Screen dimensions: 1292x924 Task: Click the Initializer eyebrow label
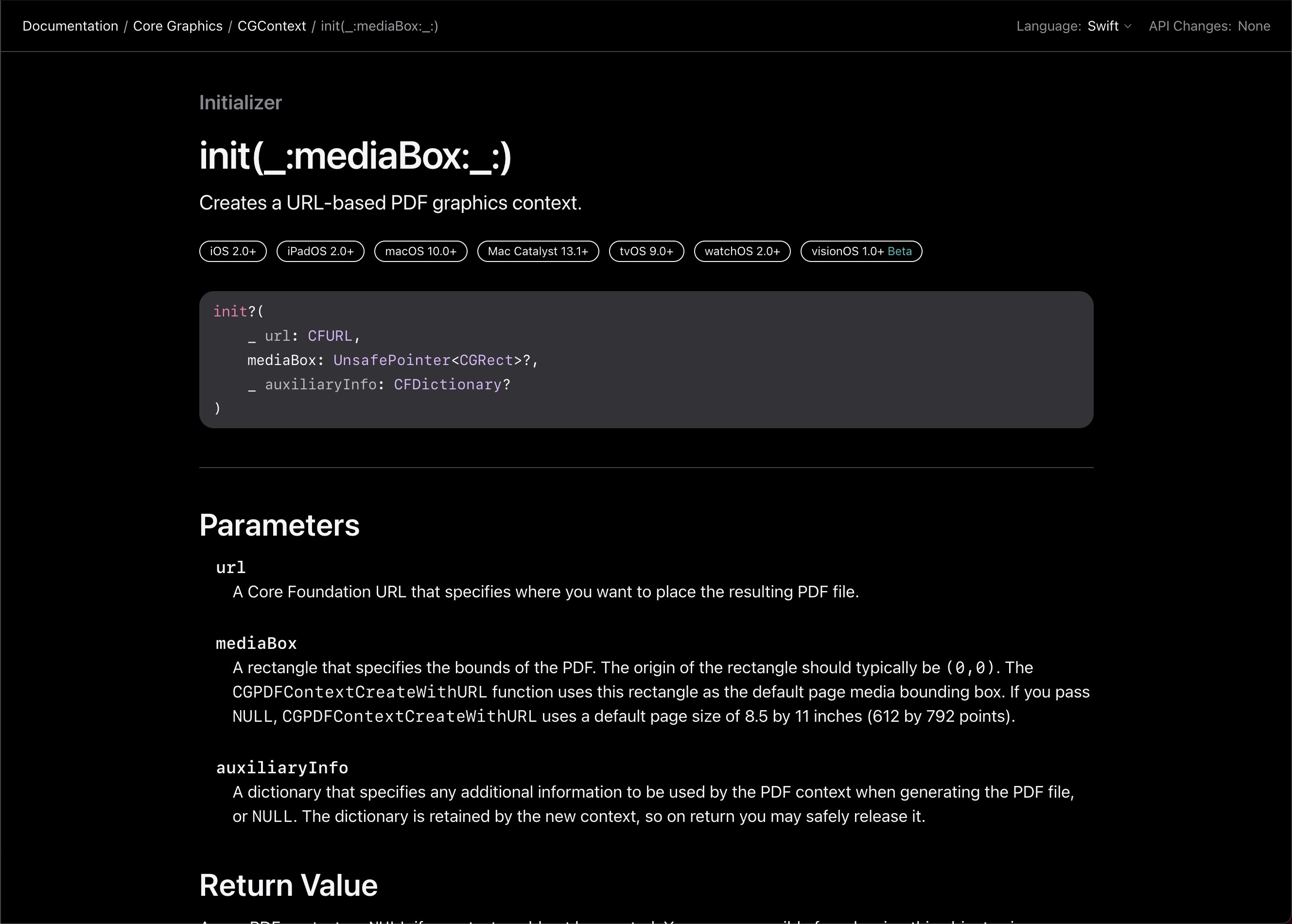pos(241,103)
